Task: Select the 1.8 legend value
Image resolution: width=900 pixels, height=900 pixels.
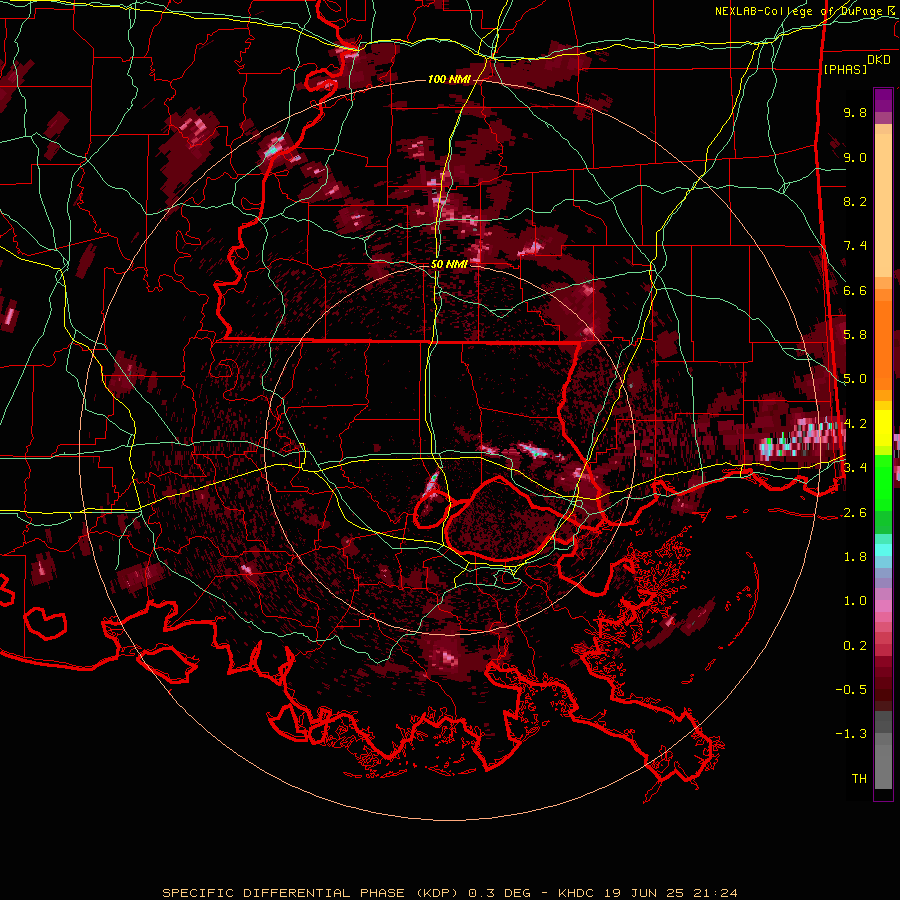Action: (x=855, y=557)
